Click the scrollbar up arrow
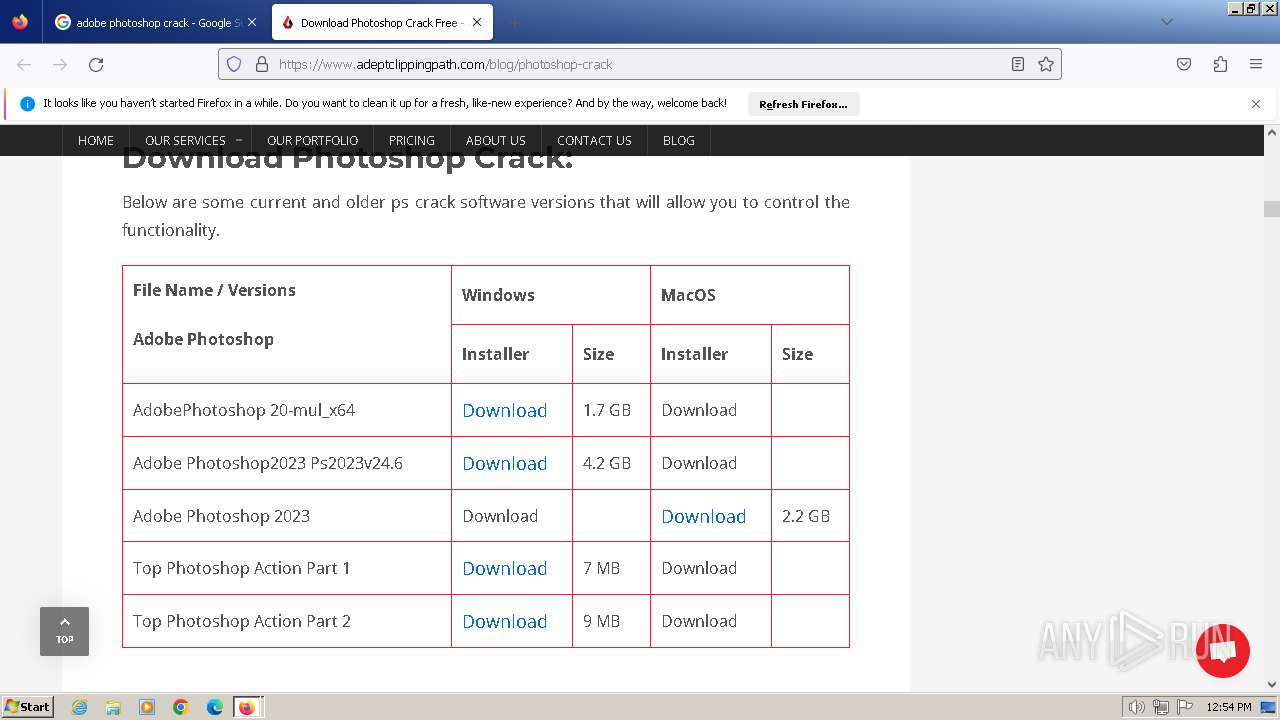The image size is (1280, 720). tap(1272, 132)
